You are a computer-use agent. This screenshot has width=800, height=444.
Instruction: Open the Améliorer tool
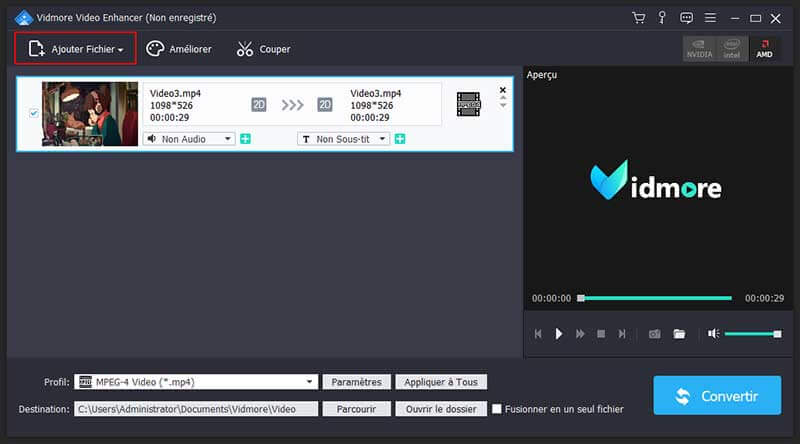[x=179, y=49]
